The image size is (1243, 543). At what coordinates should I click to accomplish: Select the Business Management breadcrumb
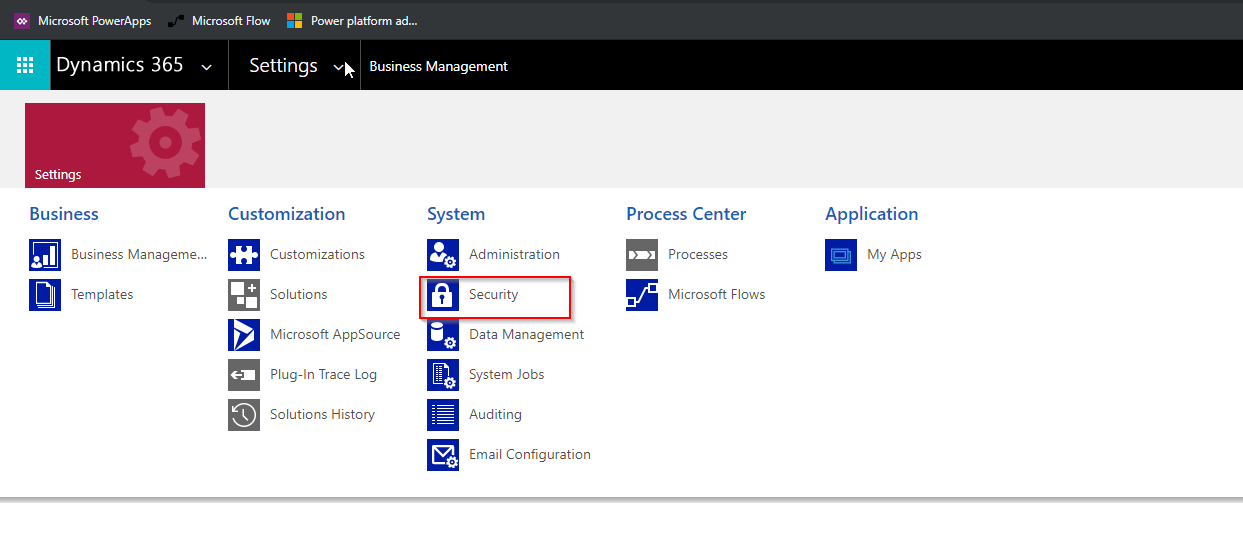(x=438, y=66)
